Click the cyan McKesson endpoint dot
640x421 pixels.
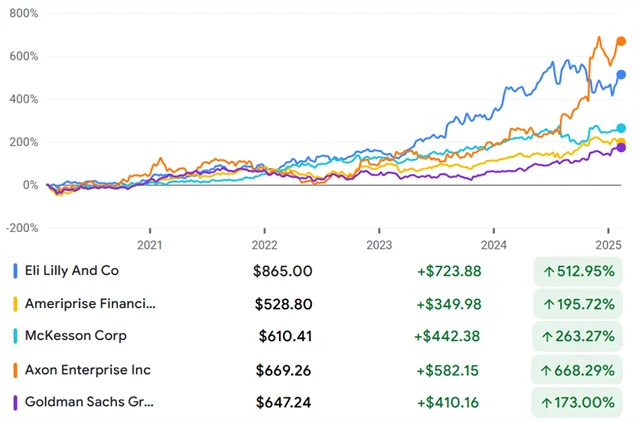point(621,128)
